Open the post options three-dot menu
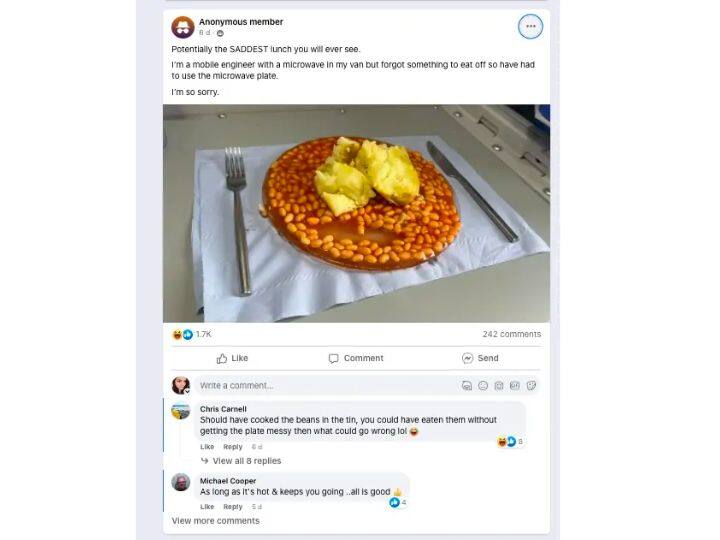The image size is (720, 540). pos(530,27)
